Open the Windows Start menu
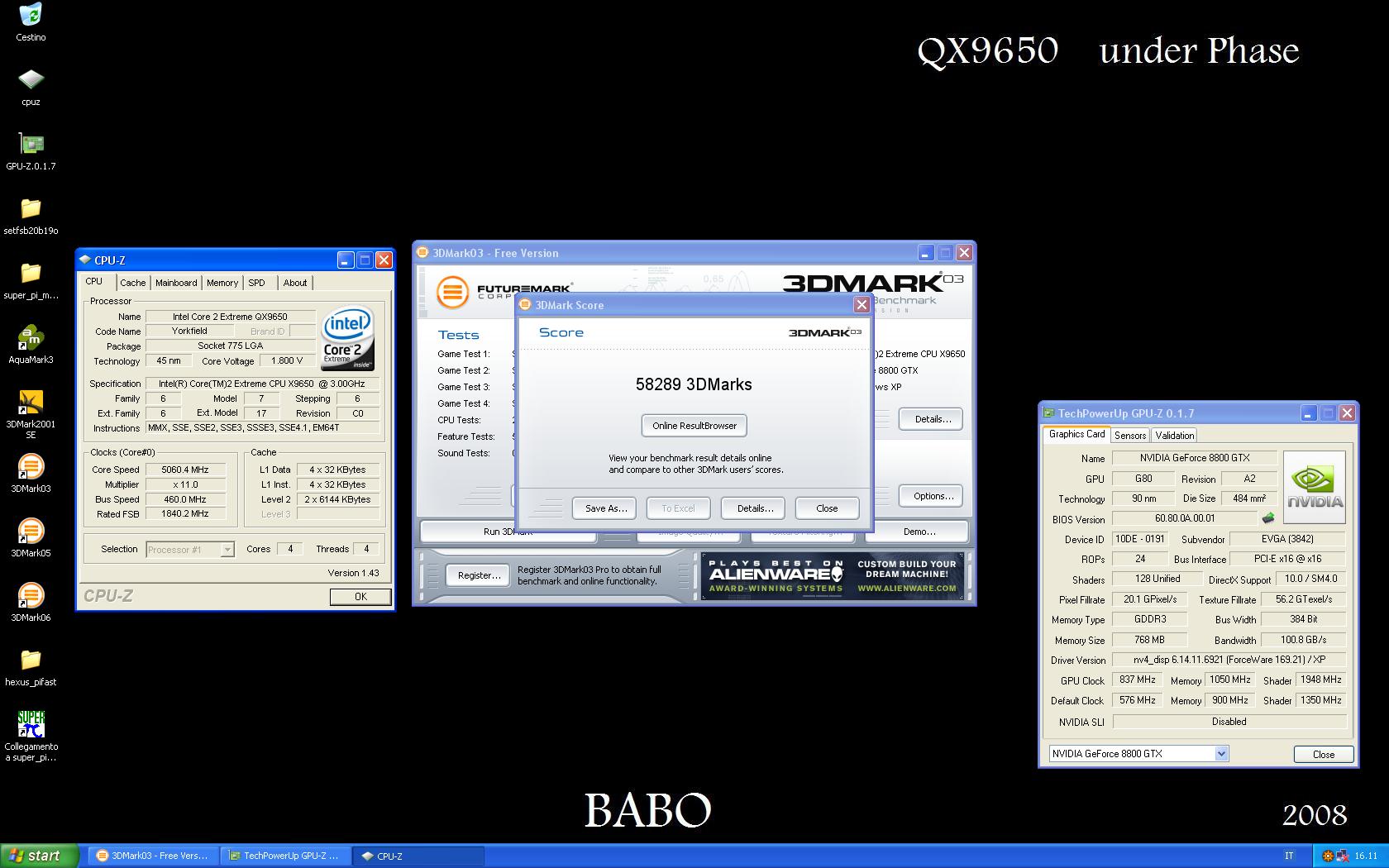This screenshot has height=868, width=1389. (x=40, y=856)
